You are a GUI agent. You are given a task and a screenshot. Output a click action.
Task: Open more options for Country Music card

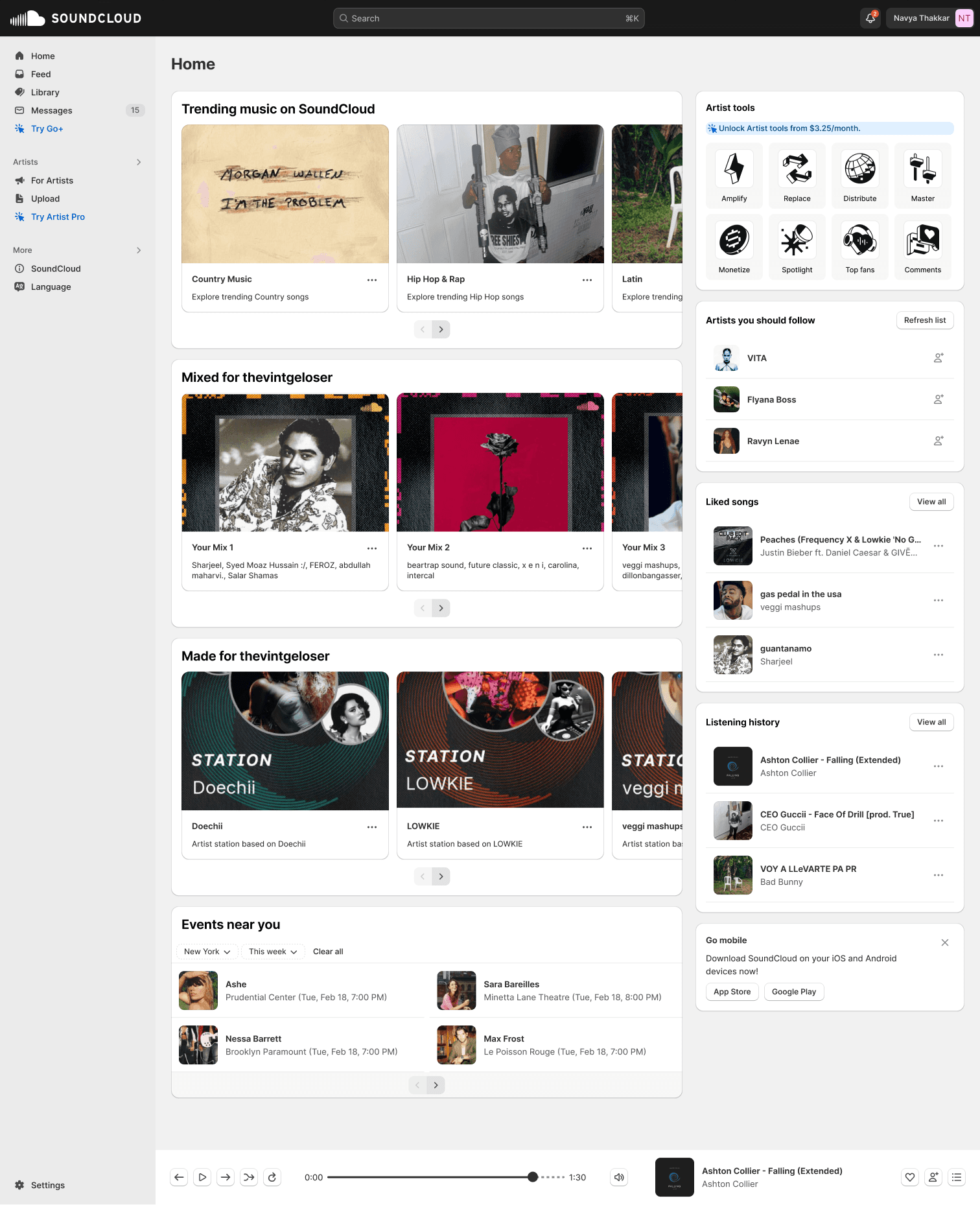pyautogui.click(x=372, y=280)
